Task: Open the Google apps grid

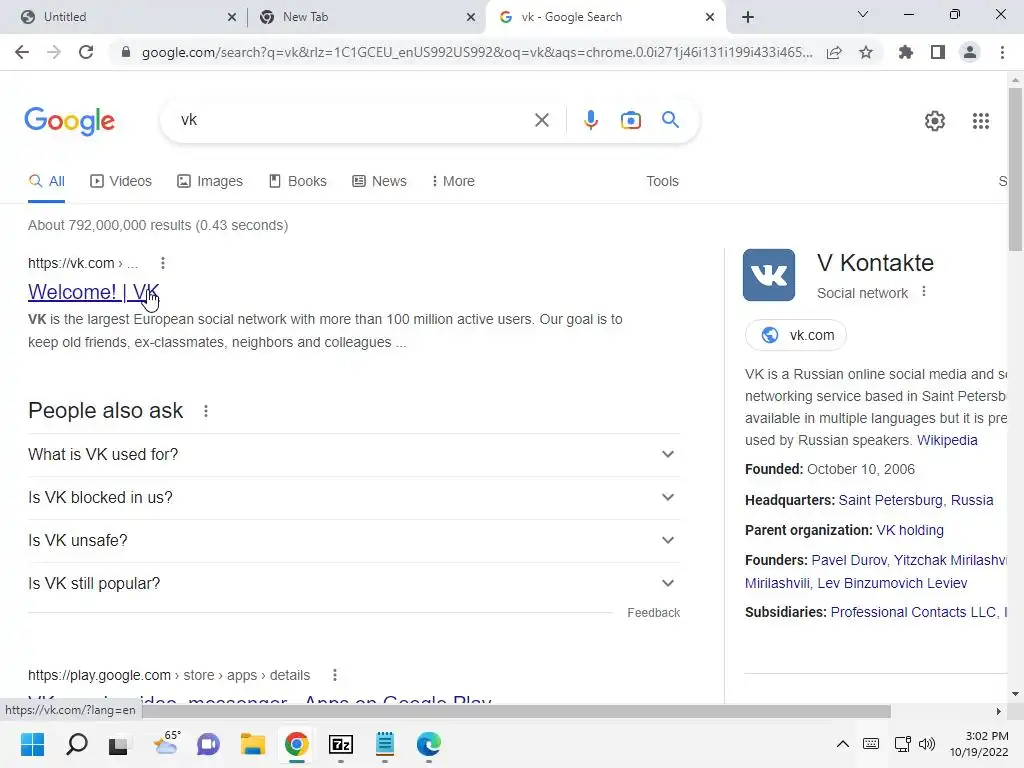Action: pyautogui.click(x=980, y=121)
